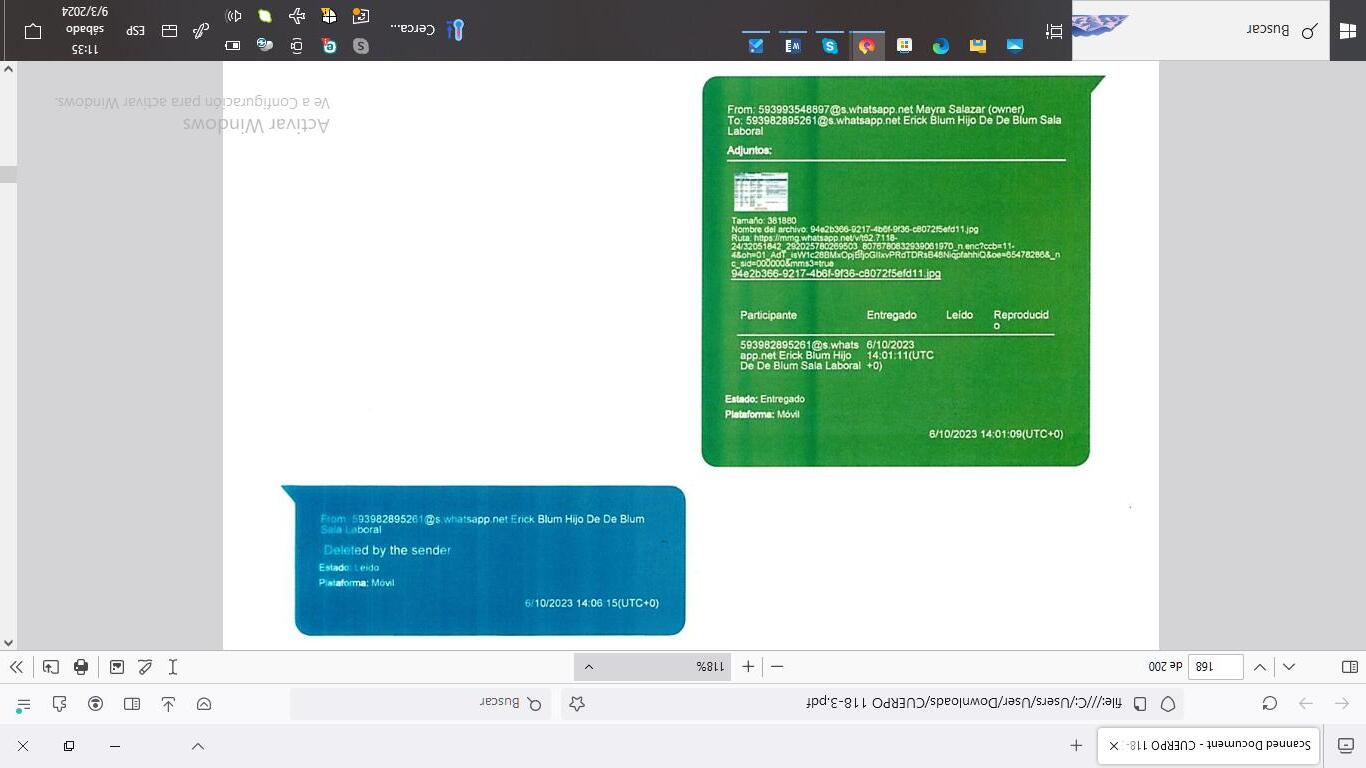Zoom in with the plus button
Image resolution: width=1366 pixels, height=768 pixels.
pos(748,667)
